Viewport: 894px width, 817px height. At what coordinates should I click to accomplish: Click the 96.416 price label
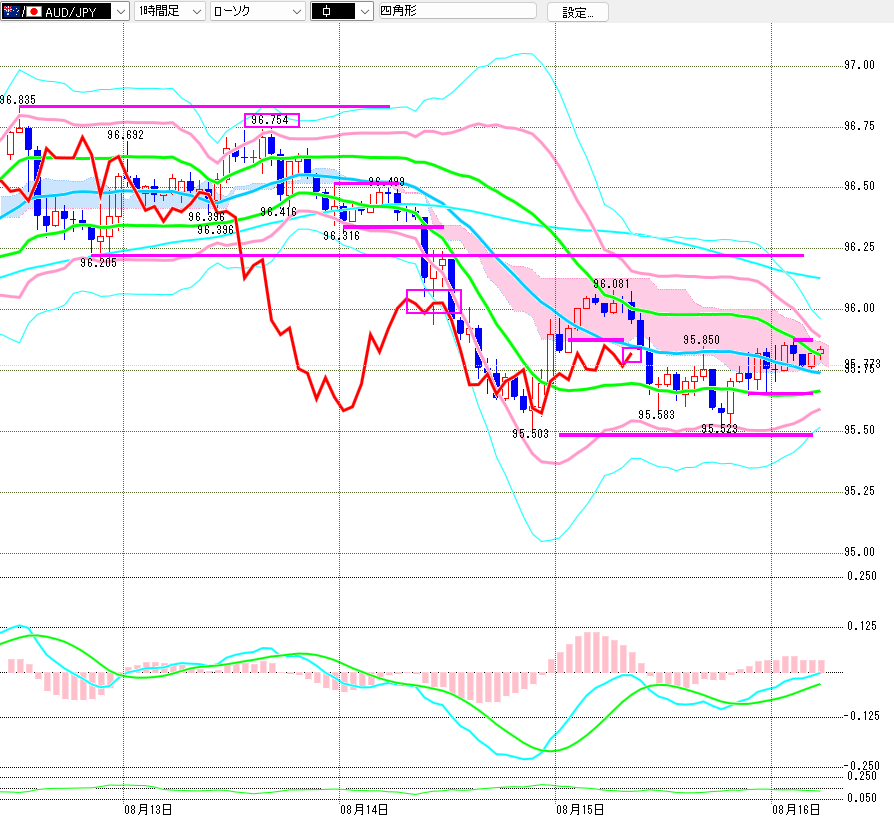(278, 212)
